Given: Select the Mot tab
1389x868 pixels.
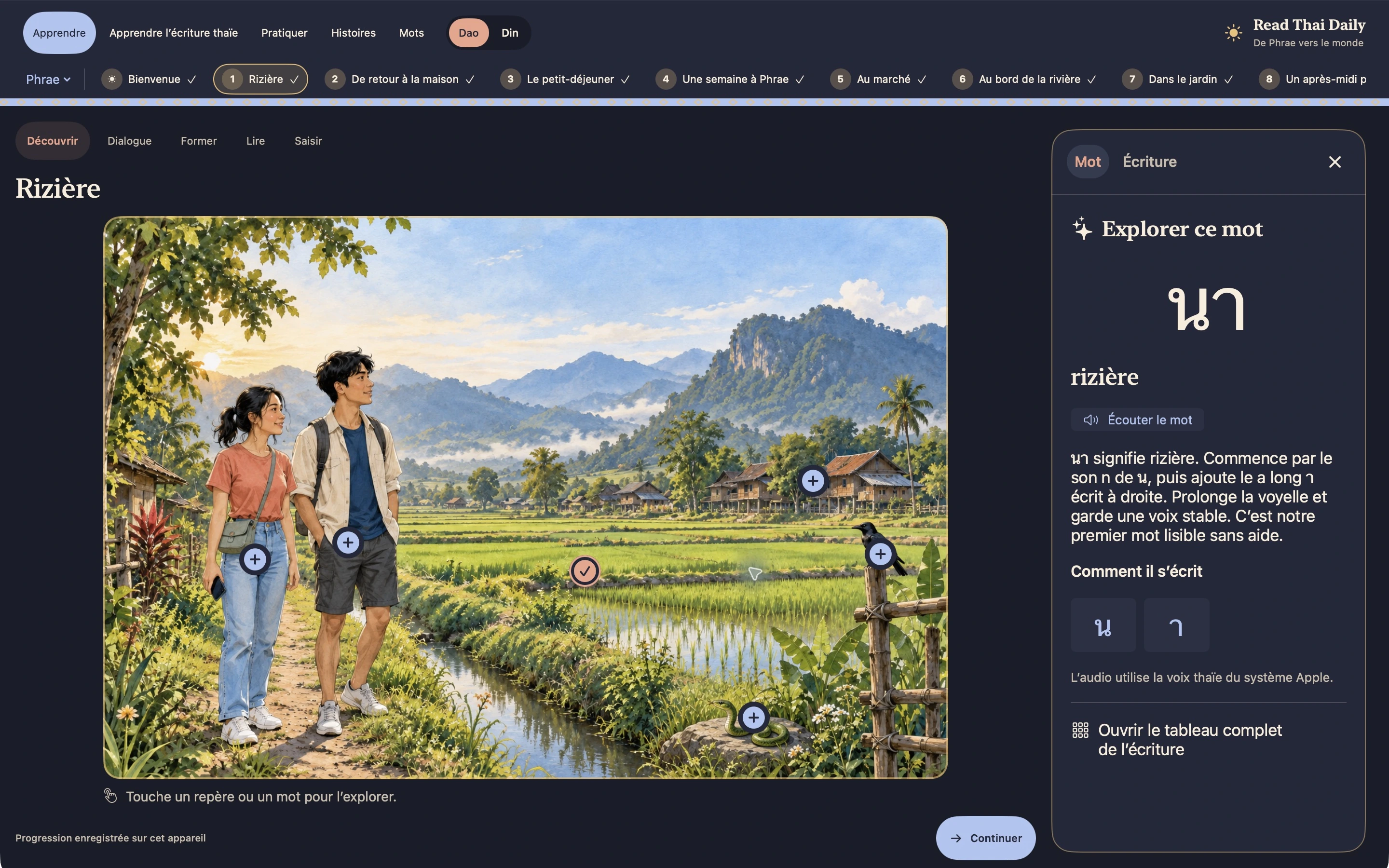Looking at the screenshot, I should click(x=1088, y=162).
